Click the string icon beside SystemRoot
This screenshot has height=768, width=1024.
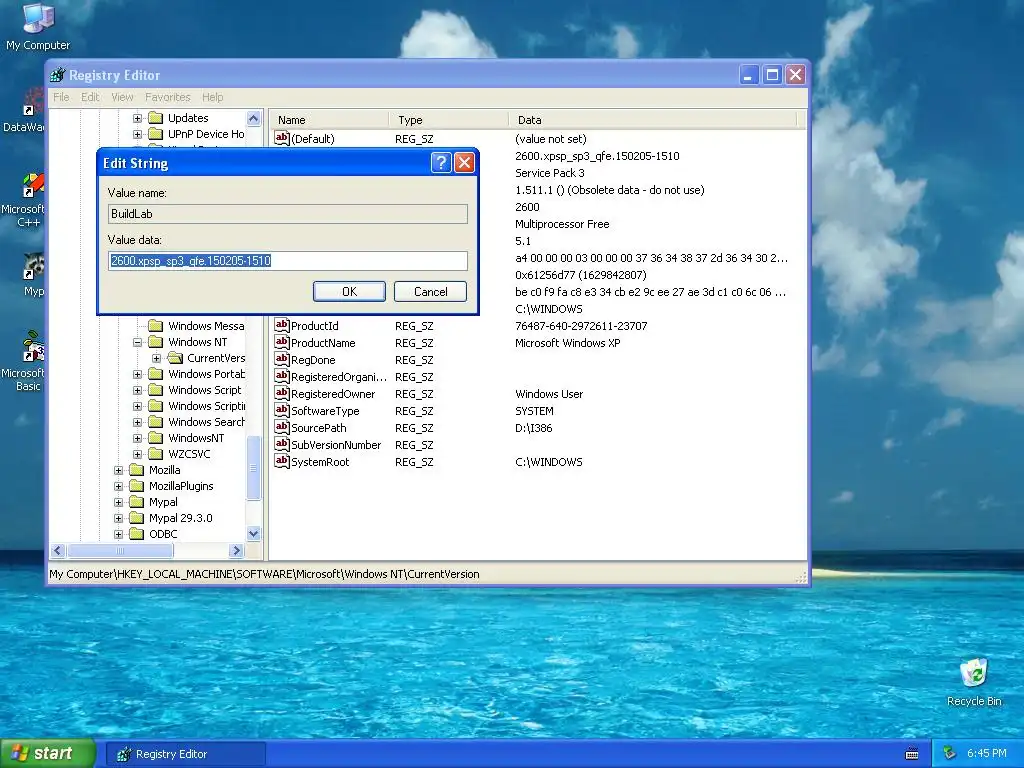281,460
